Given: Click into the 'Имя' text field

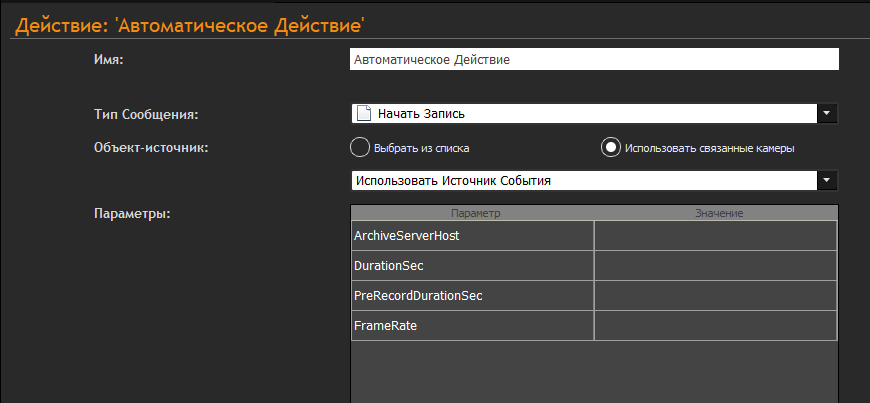Looking at the screenshot, I should click(x=594, y=60).
